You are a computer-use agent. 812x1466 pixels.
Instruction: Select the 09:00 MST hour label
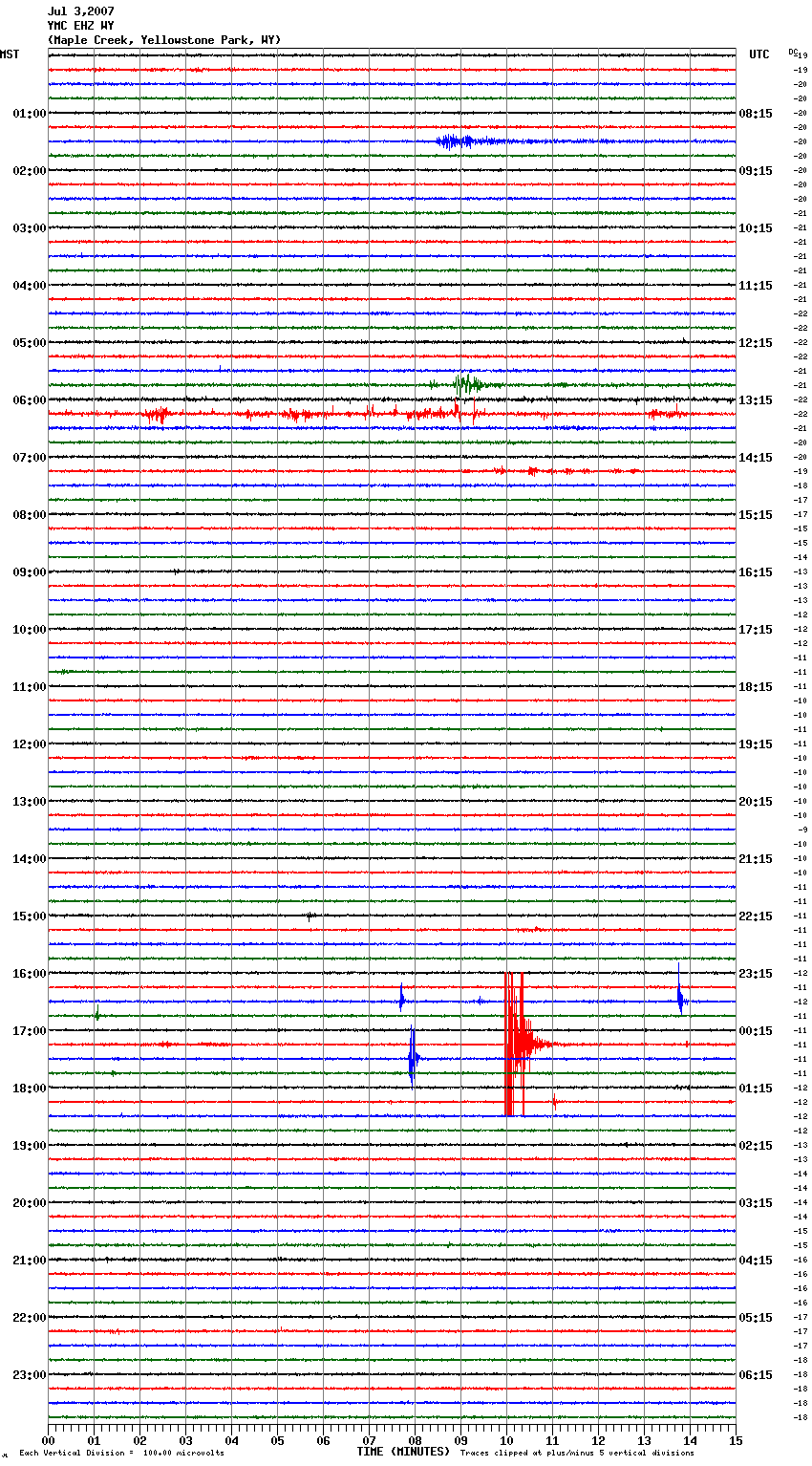tap(30, 572)
